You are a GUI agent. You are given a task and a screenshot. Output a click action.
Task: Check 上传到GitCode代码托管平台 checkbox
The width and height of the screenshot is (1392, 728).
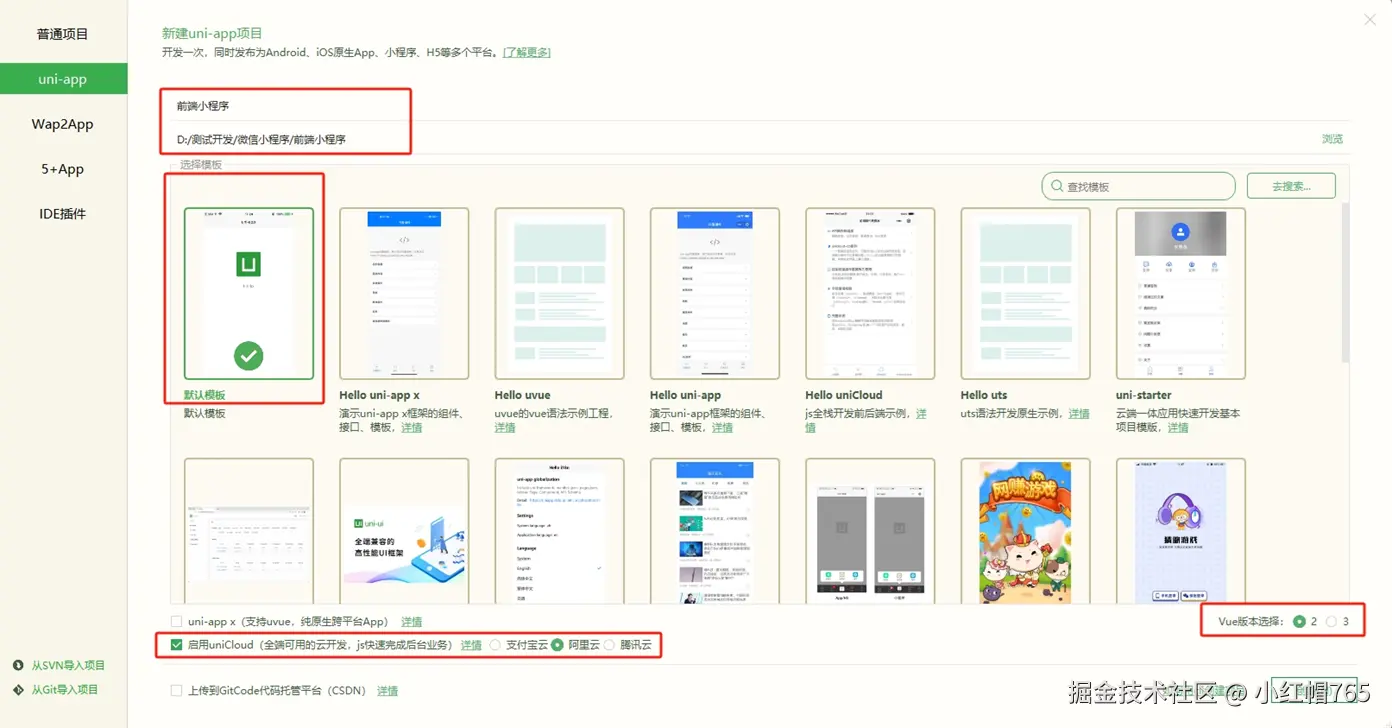click(x=177, y=690)
